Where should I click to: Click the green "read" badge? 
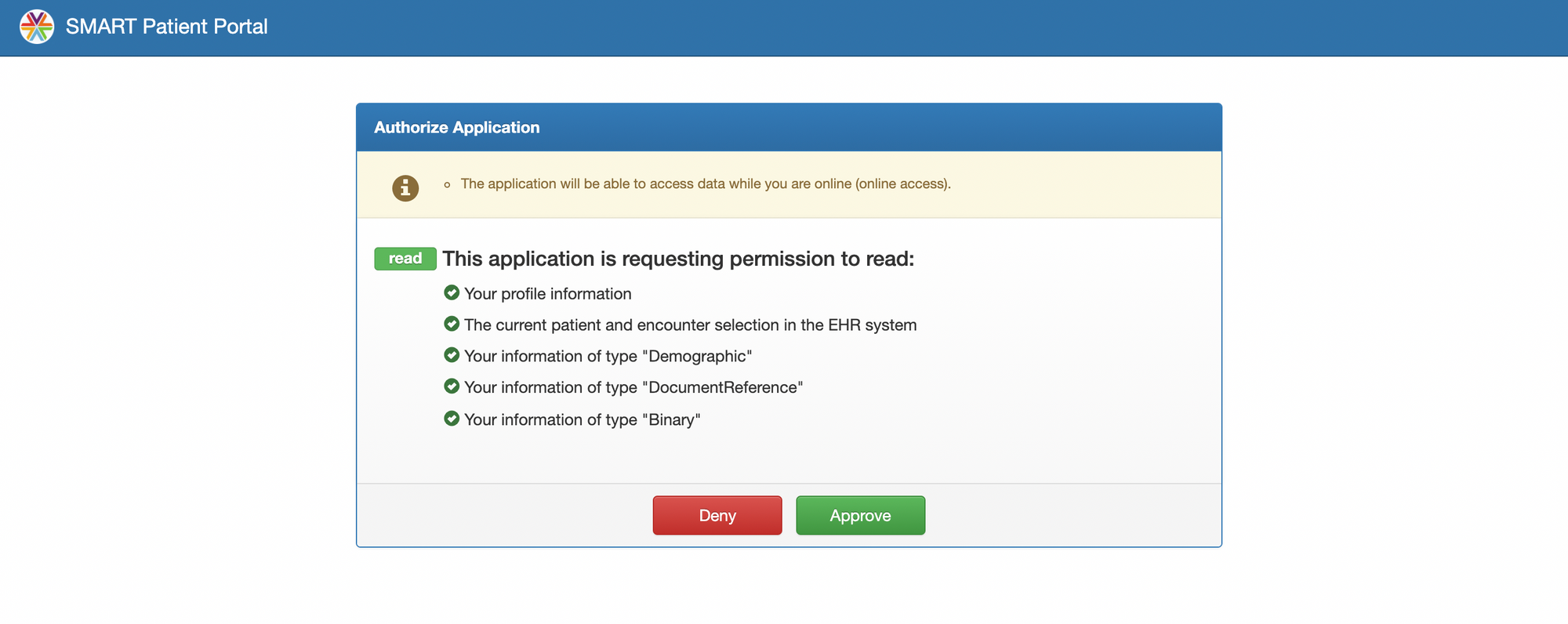point(405,259)
